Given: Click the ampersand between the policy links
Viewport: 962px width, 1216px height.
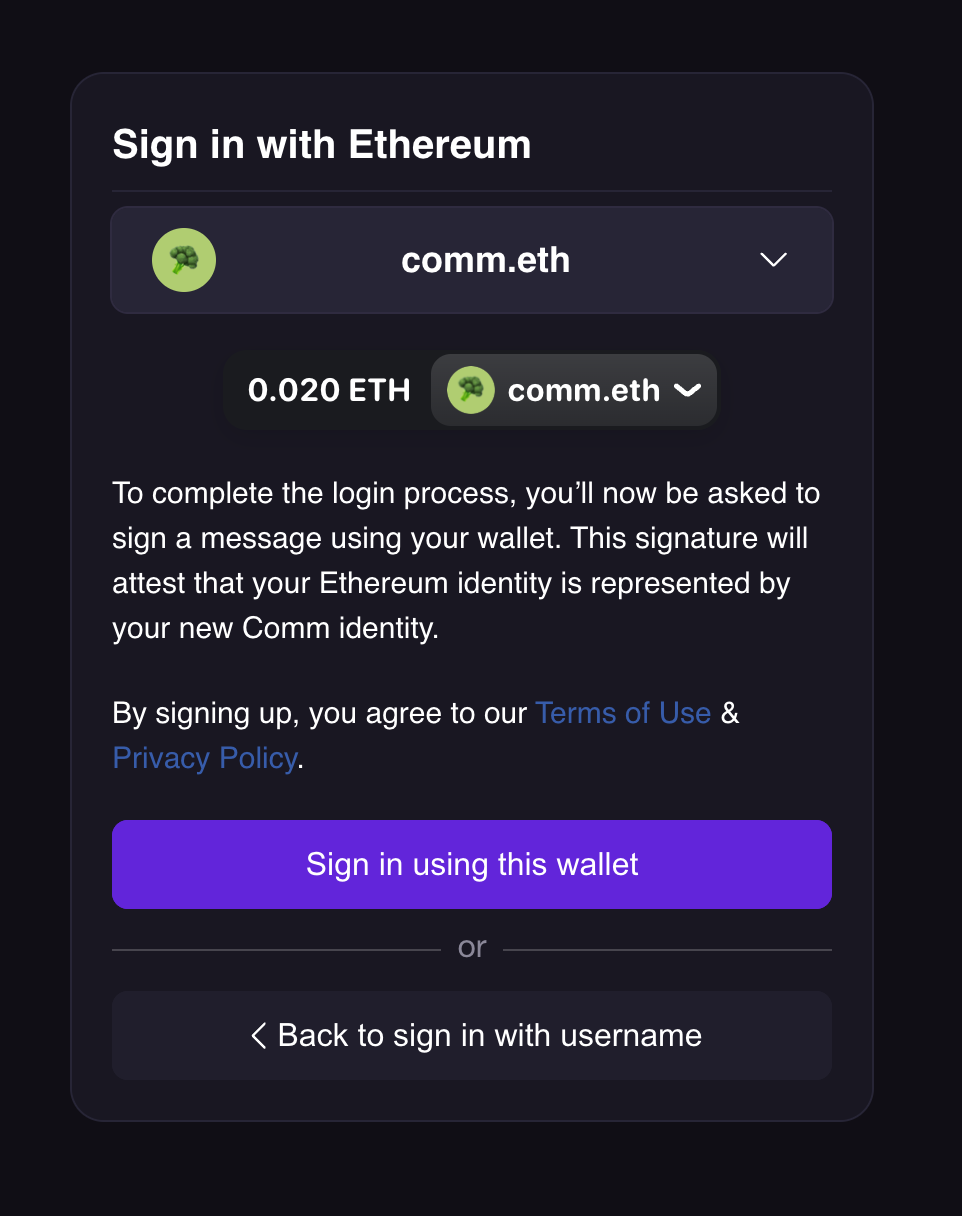Looking at the screenshot, I should (730, 713).
